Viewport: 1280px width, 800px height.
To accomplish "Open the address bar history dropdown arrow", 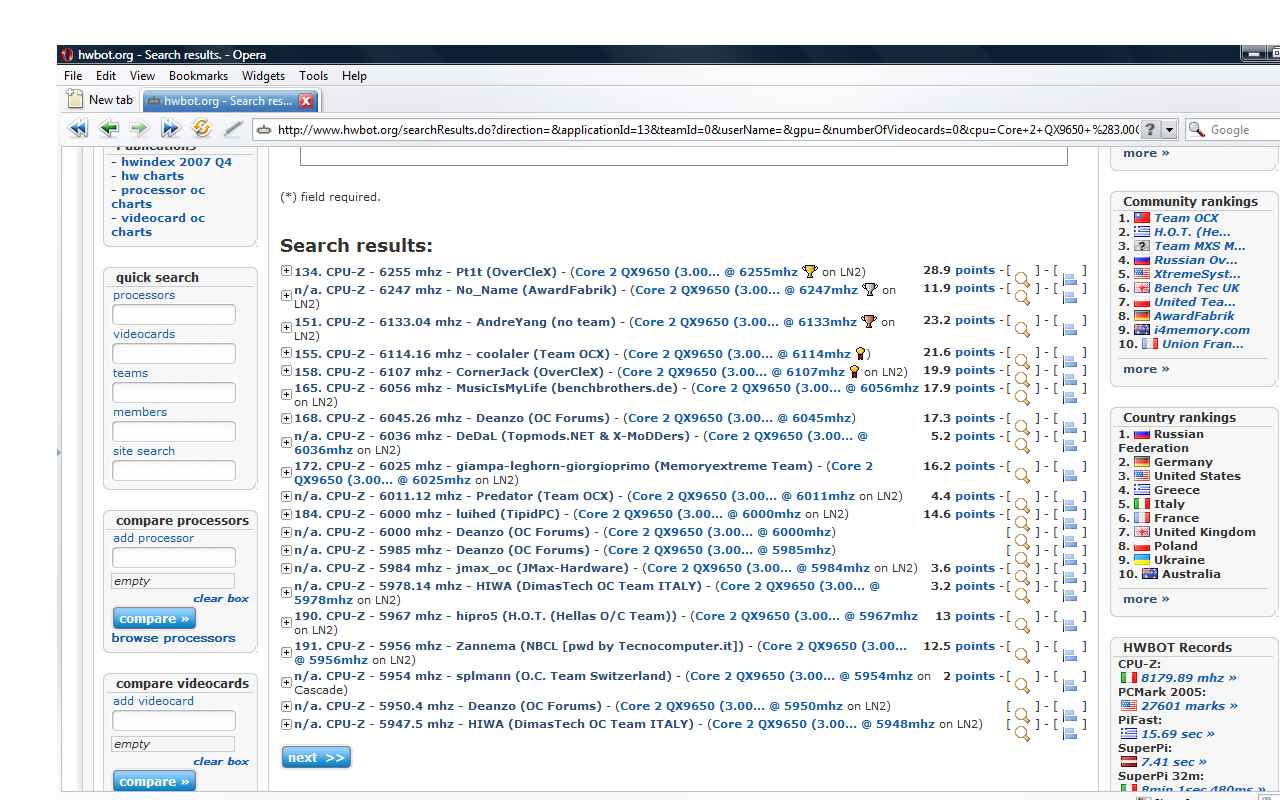I will coord(1169,129).
